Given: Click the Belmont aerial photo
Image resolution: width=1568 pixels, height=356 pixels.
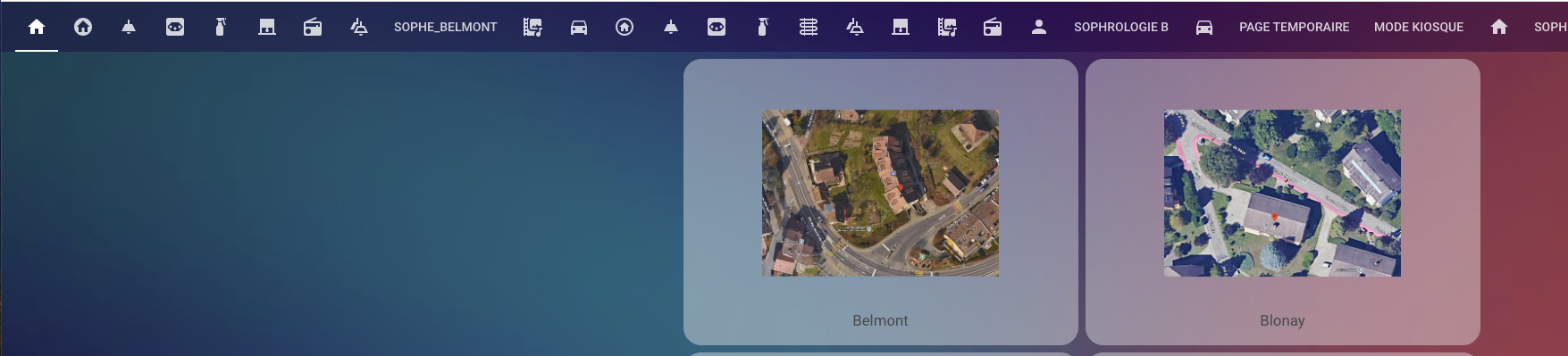Looking at the screenshot, I should point(880,193).
